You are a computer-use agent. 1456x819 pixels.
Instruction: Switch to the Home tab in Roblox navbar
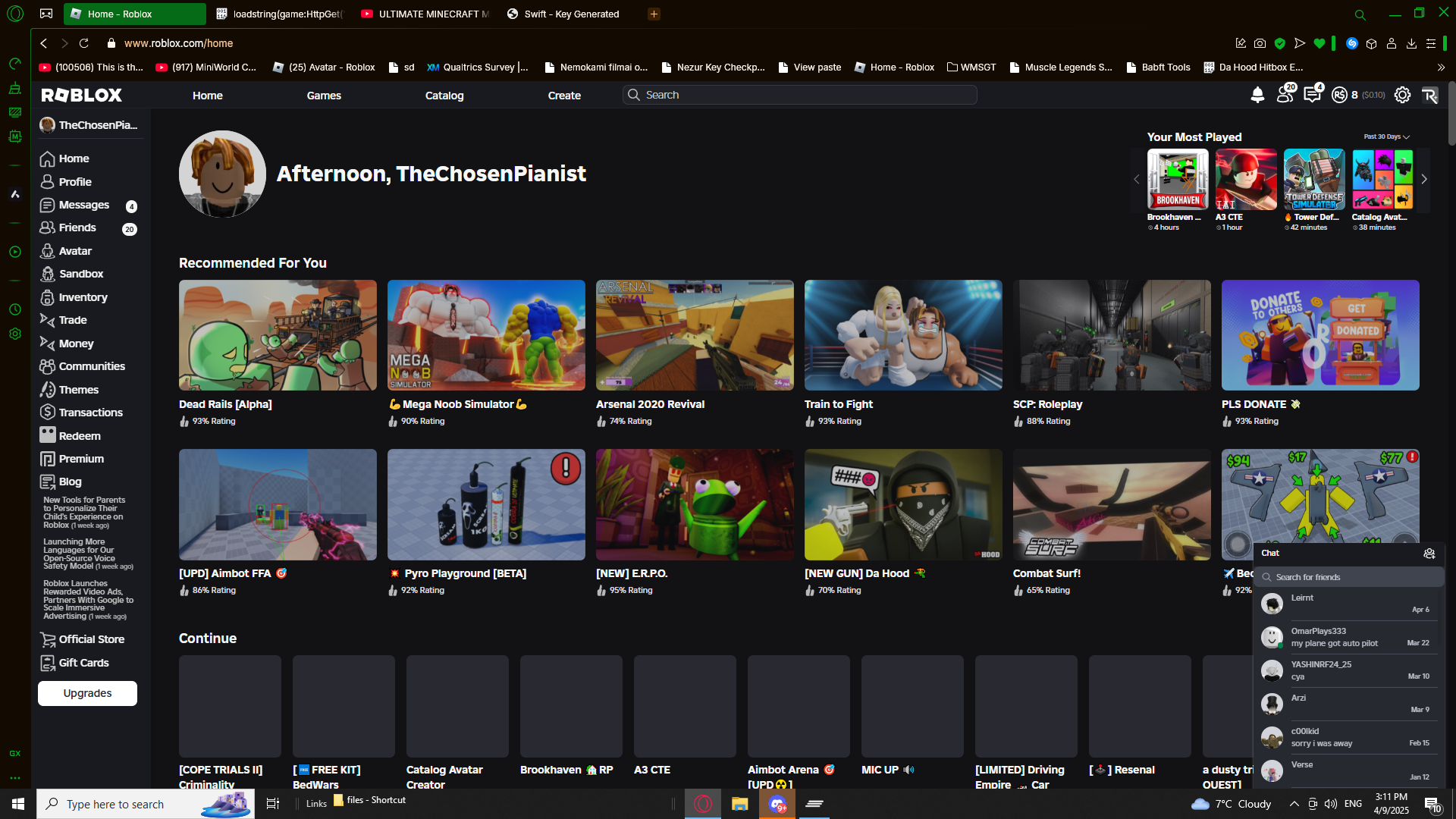pos(207,96)
